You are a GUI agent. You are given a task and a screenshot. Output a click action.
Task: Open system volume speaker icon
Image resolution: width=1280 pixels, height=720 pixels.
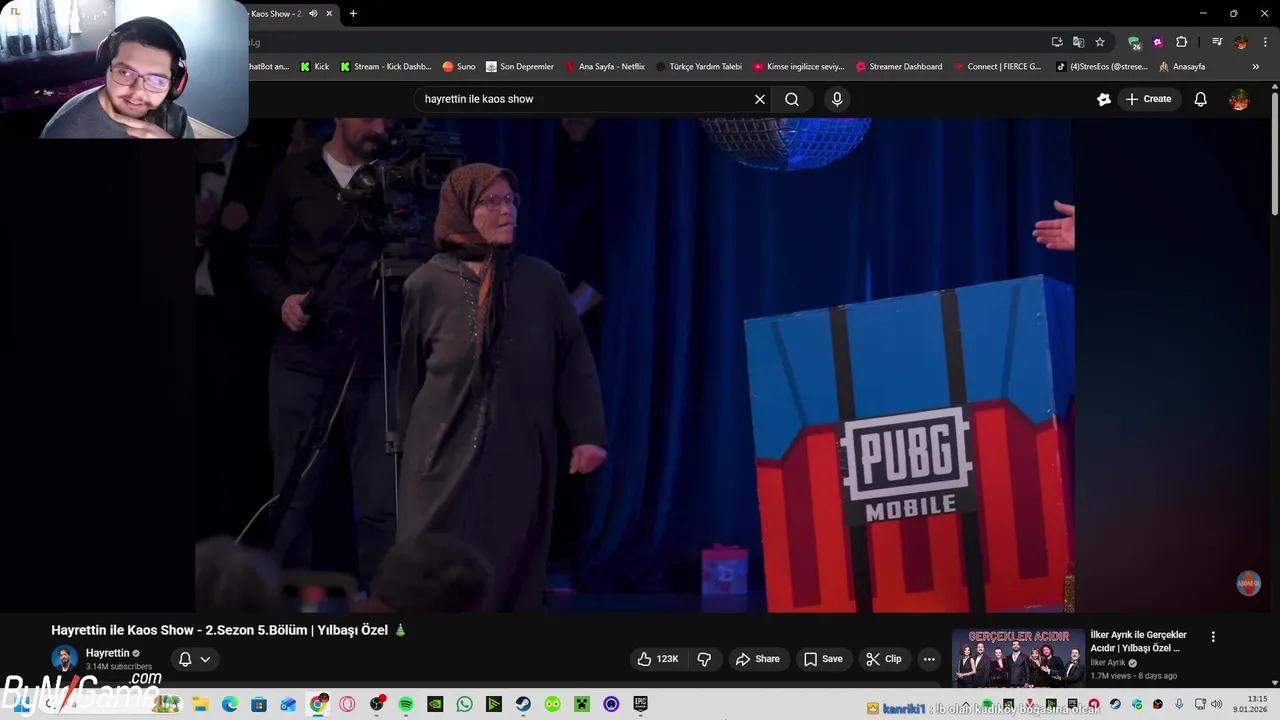point(1217,704)
